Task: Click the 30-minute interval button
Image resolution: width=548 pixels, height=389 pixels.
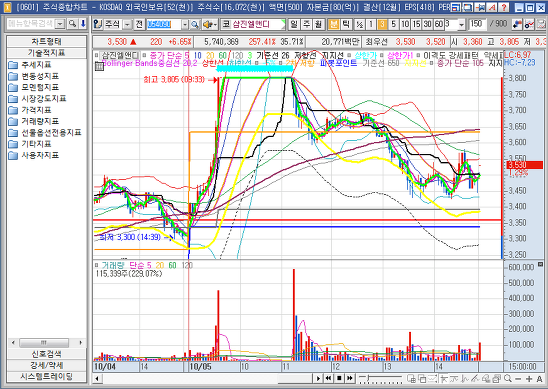Action: pyautogui.click(x=428, y=24)
